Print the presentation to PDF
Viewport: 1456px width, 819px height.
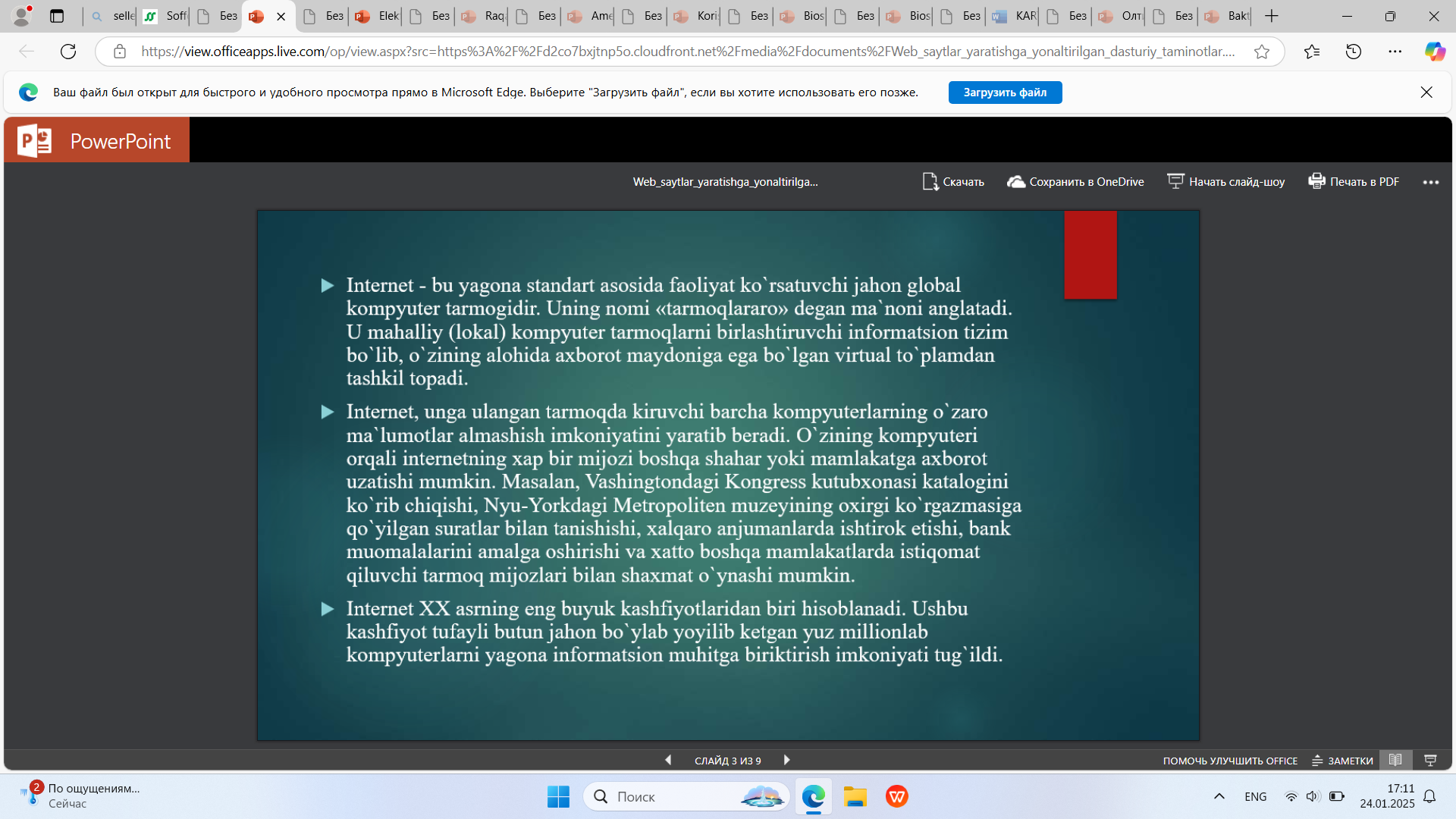pyautogui.click(x=1354, y=182)
